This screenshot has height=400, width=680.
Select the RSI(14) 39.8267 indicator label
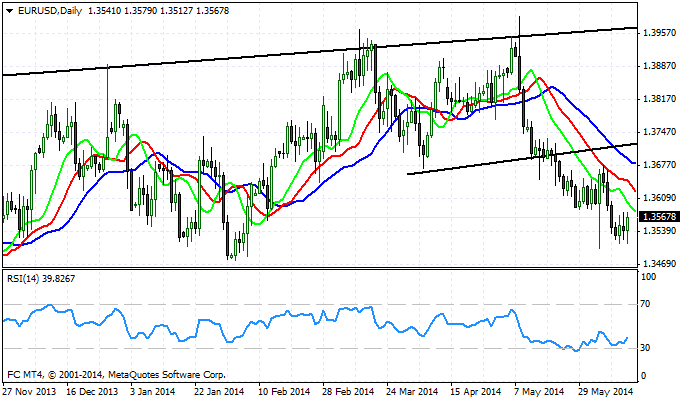pos(41,279)
